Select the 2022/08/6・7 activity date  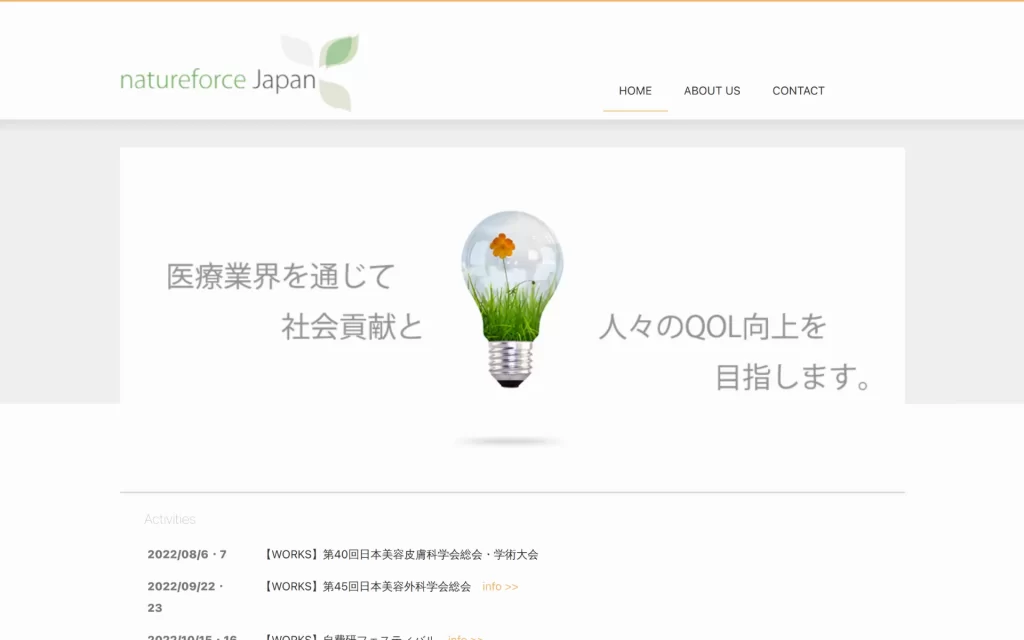click(x=187, y=554)
